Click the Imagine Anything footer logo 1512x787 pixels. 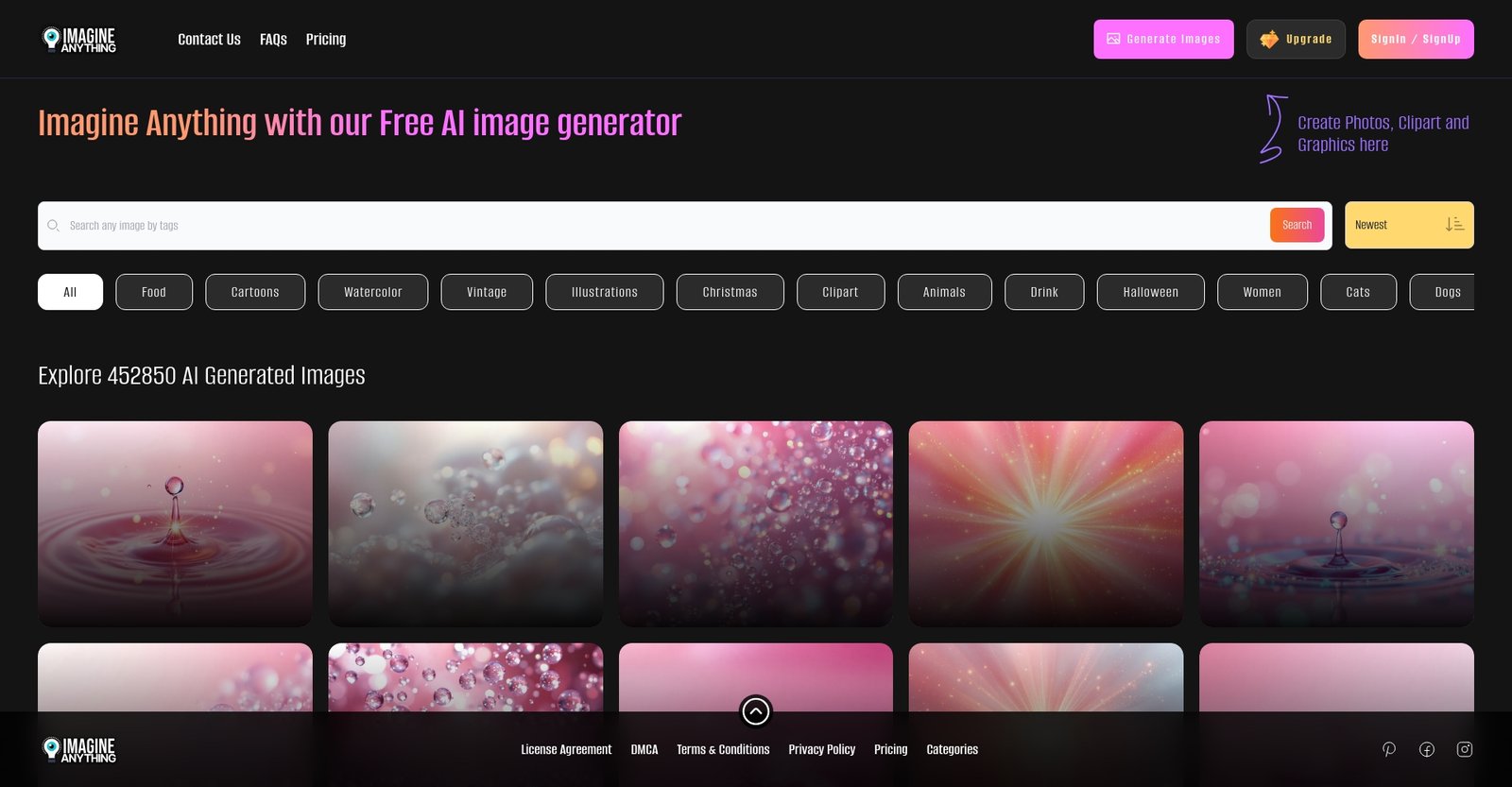pyautogui.click(x=79, y=750)
